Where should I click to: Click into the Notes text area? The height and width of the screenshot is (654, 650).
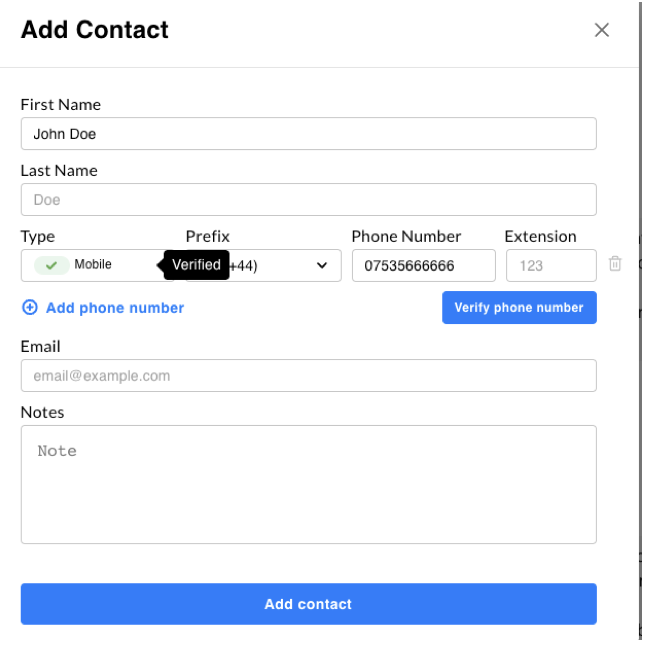click(x=309, y=484)
